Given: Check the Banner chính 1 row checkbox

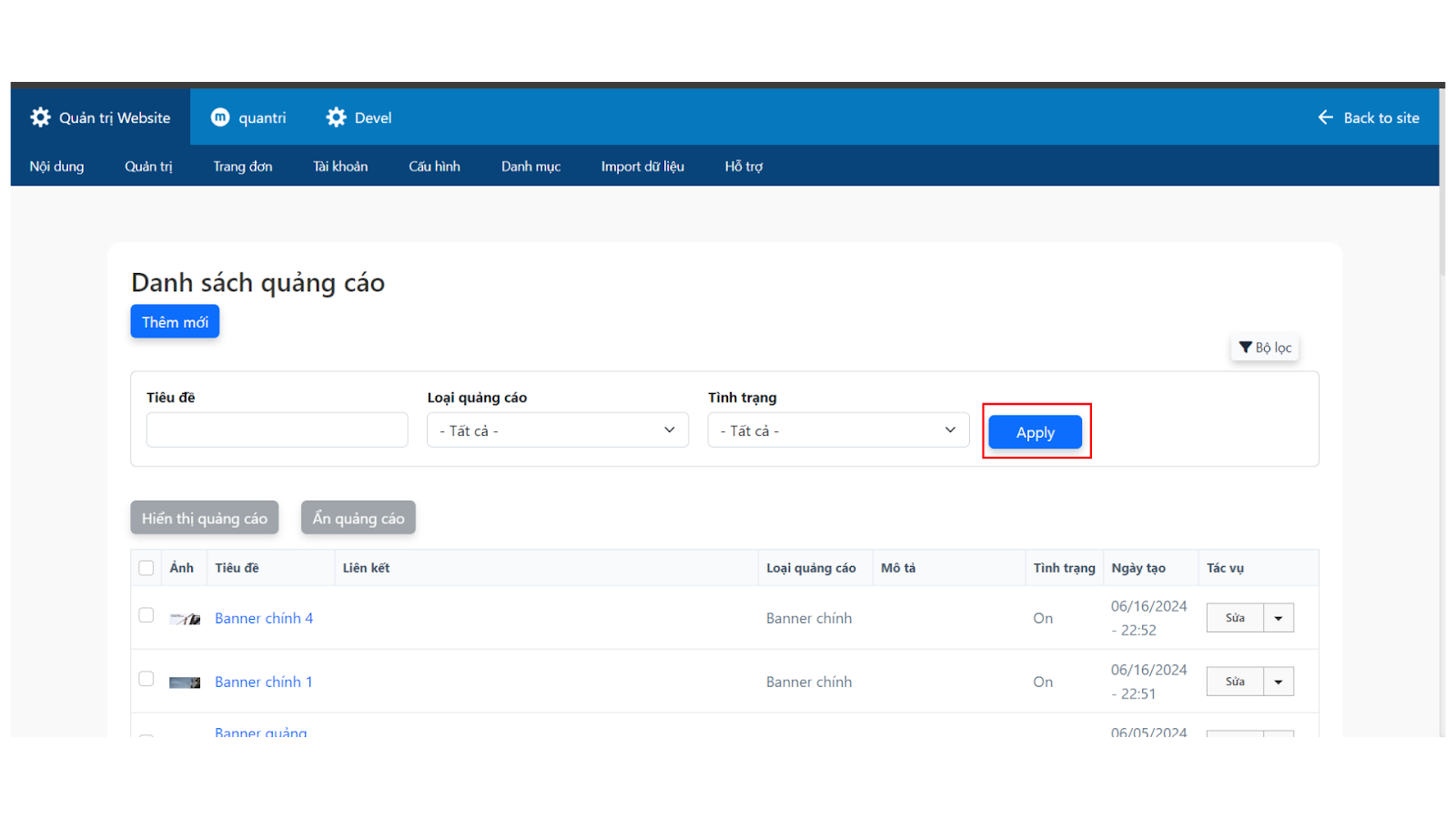Looking at the screenshot, I should click(147, 679).
